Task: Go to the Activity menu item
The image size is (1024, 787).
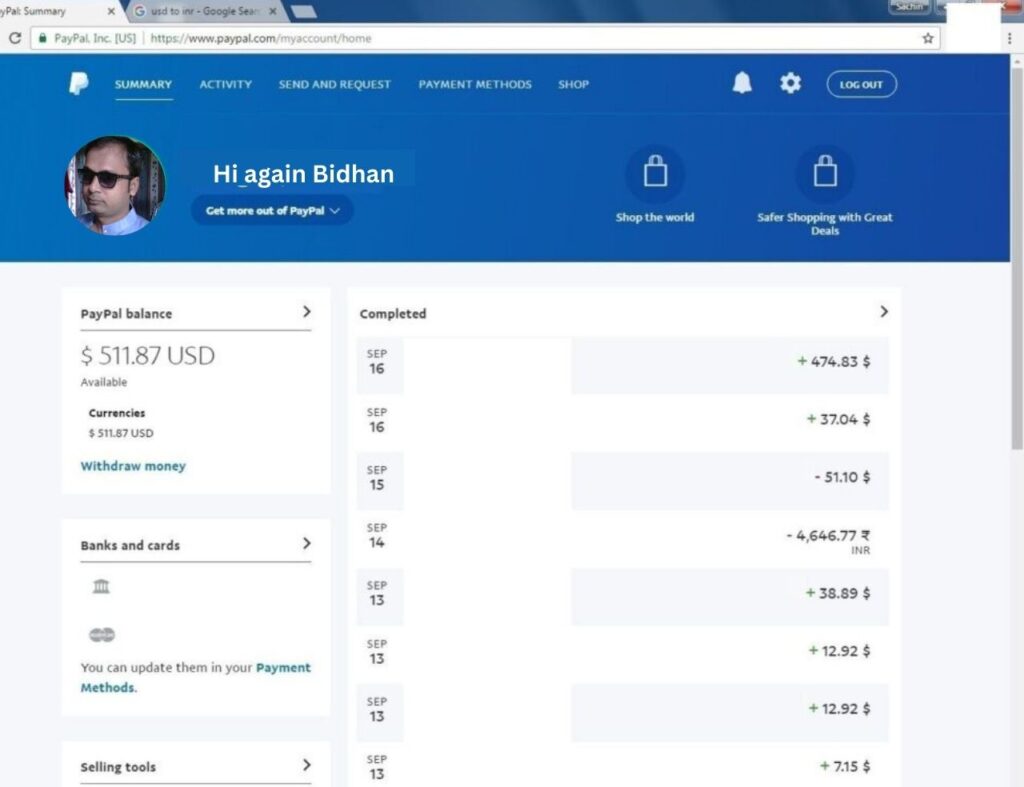Action: (225, 85)
